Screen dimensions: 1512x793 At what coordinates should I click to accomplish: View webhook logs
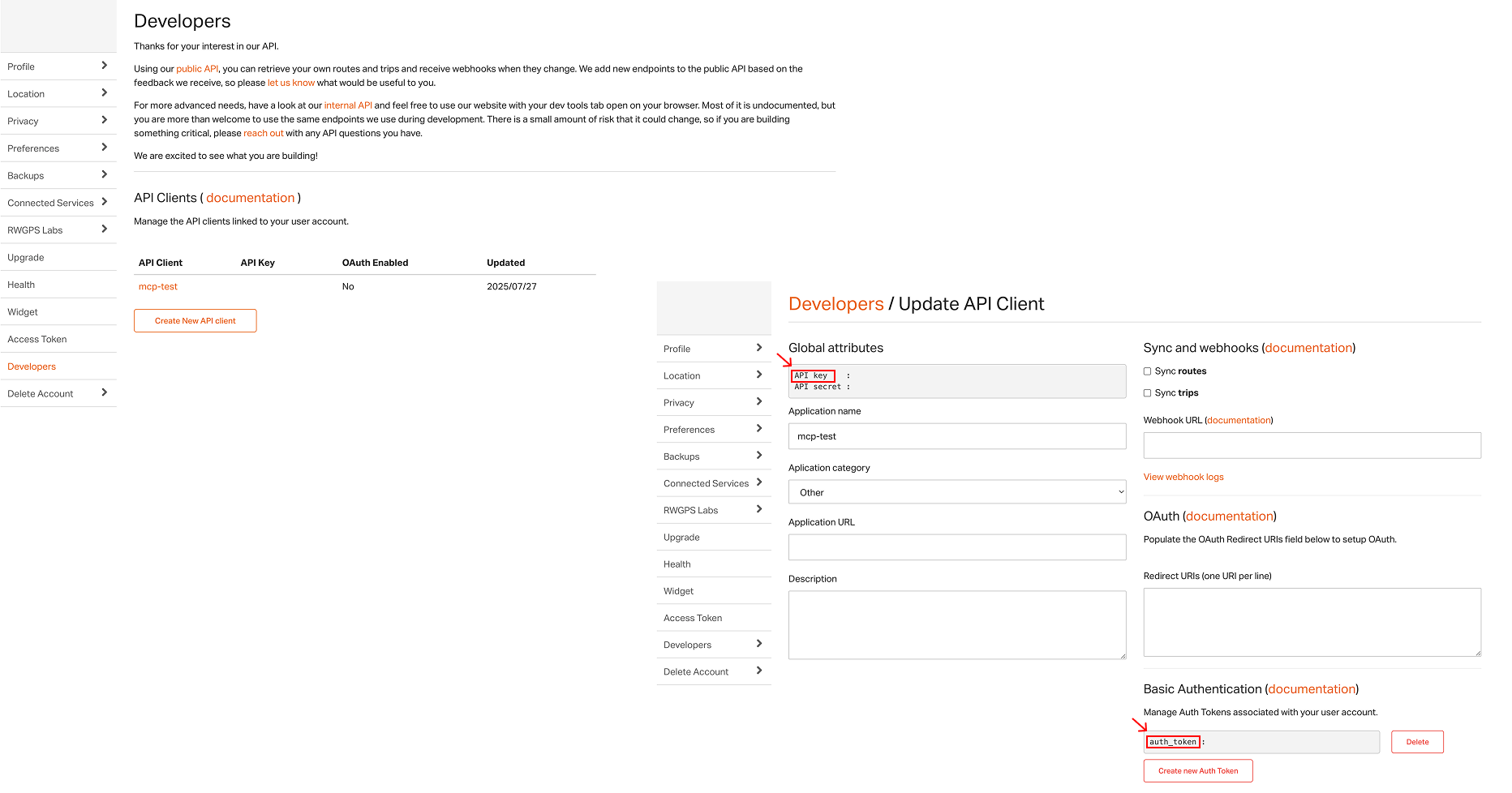pyautogui.click(x=1183, y=477)
